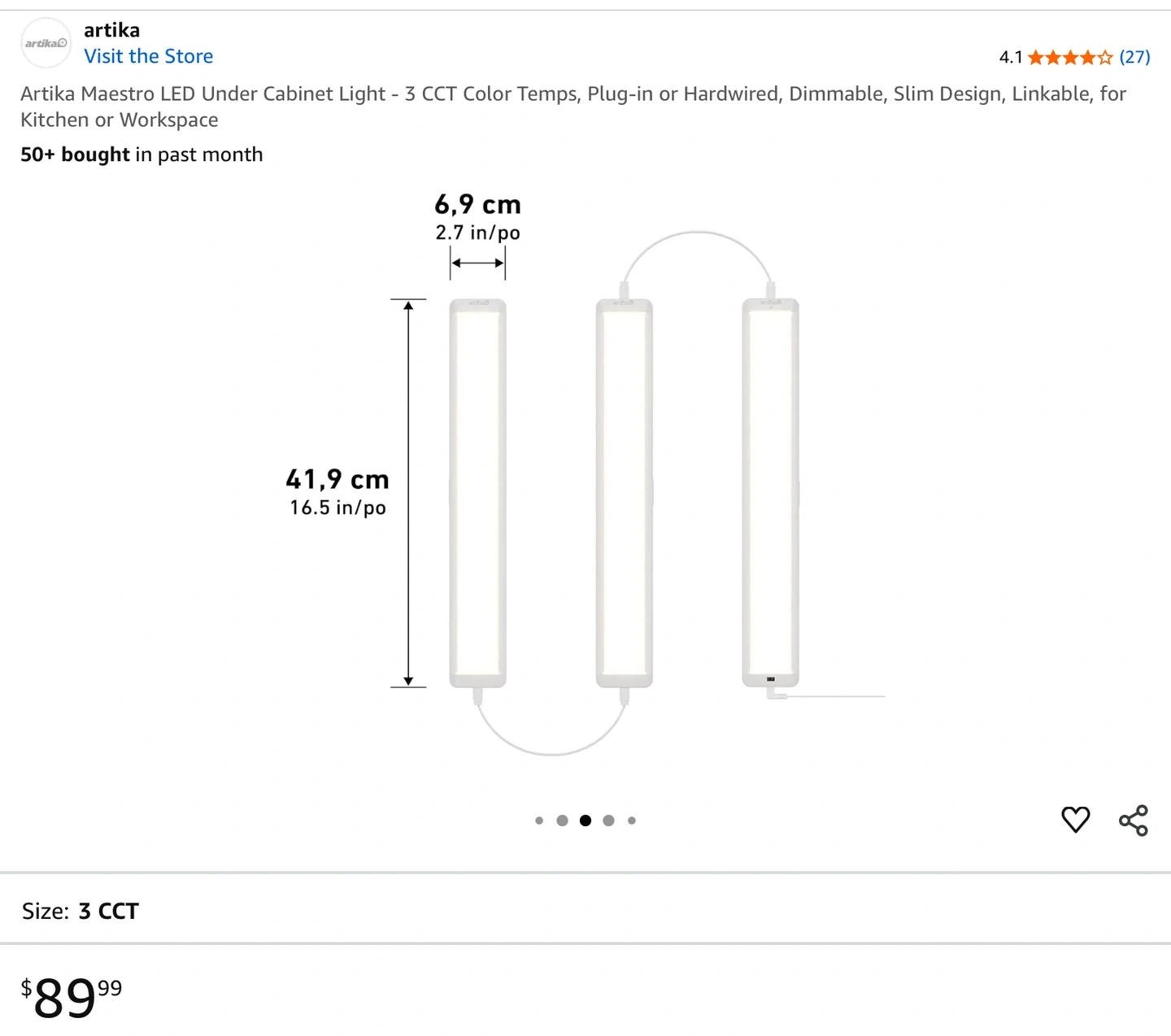Add the product to wishlist with heart icon

coord(1075,820)
